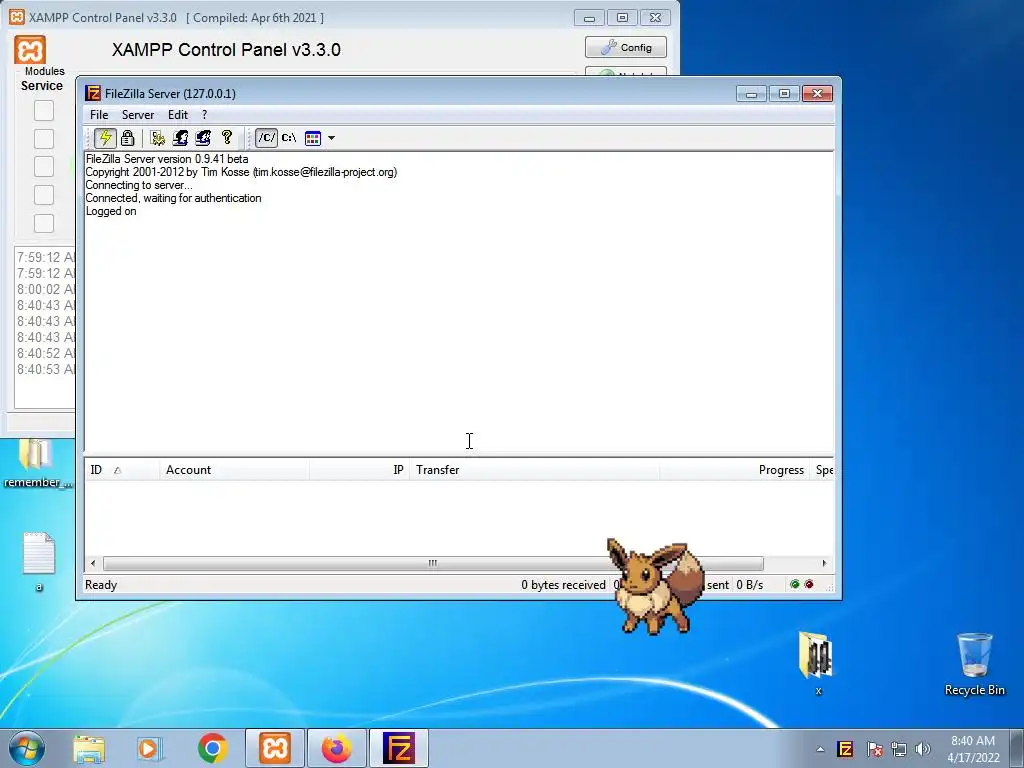Select the C:\ physical paths display button
This screenshot has width=1024, height=768.
point(289,138)
